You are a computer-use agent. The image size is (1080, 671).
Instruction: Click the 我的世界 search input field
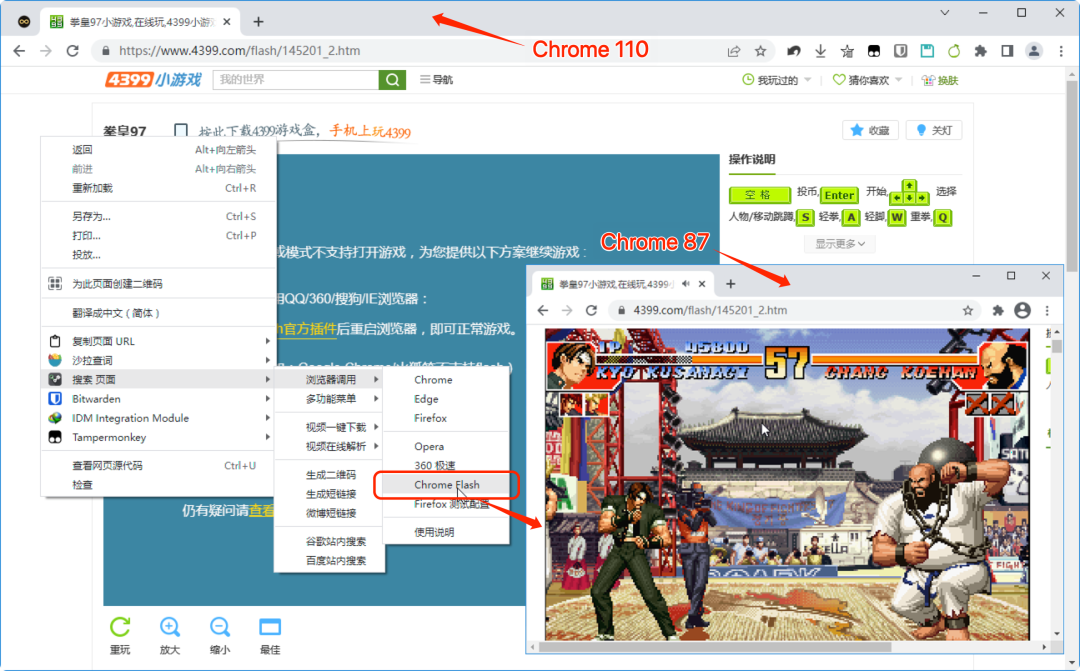point(295,80)
